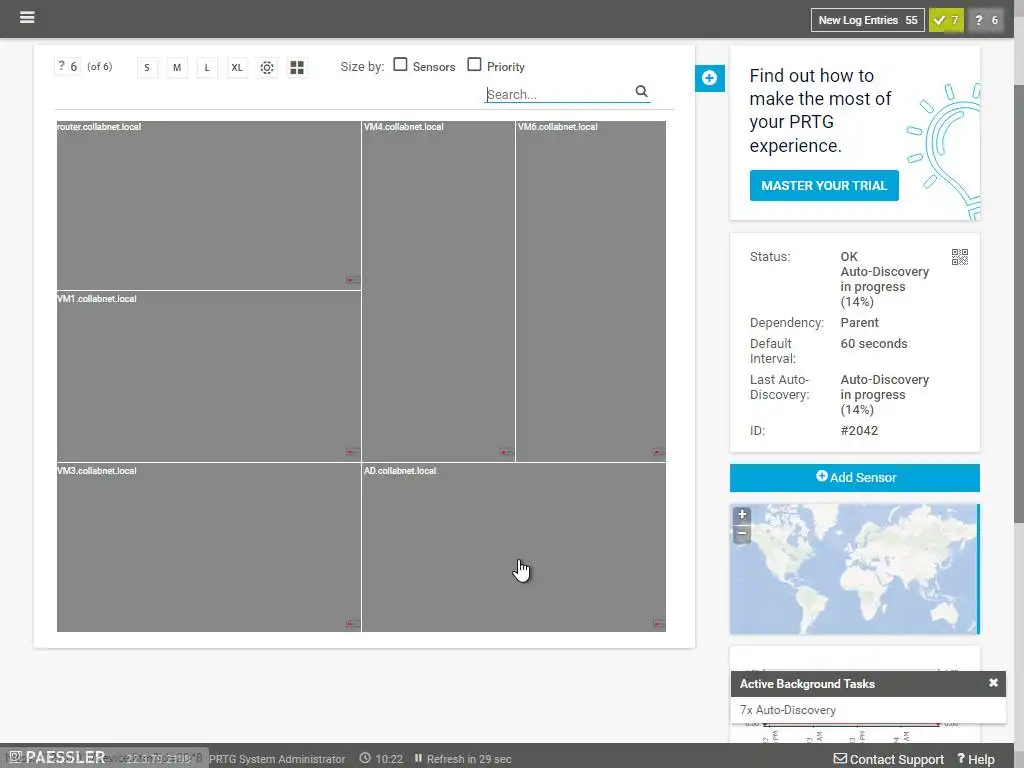Click the red flag on AD.collabnet.local tile

(659, 624)
